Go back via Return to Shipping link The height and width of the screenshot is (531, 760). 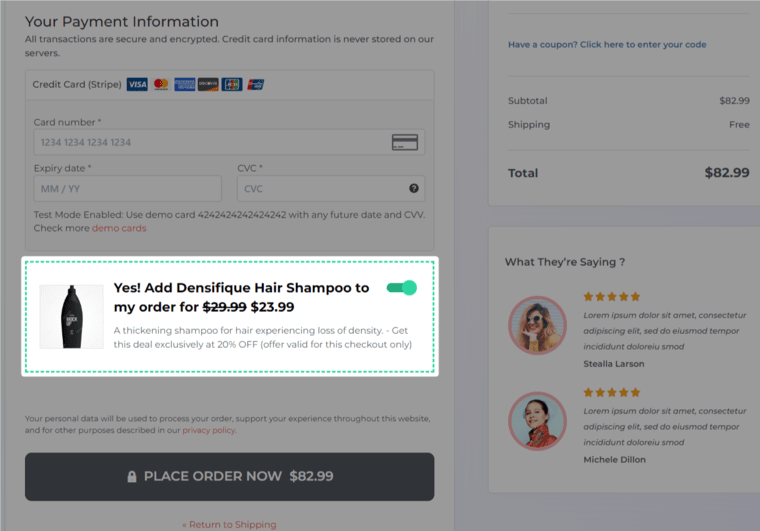[x=229, y=525]
